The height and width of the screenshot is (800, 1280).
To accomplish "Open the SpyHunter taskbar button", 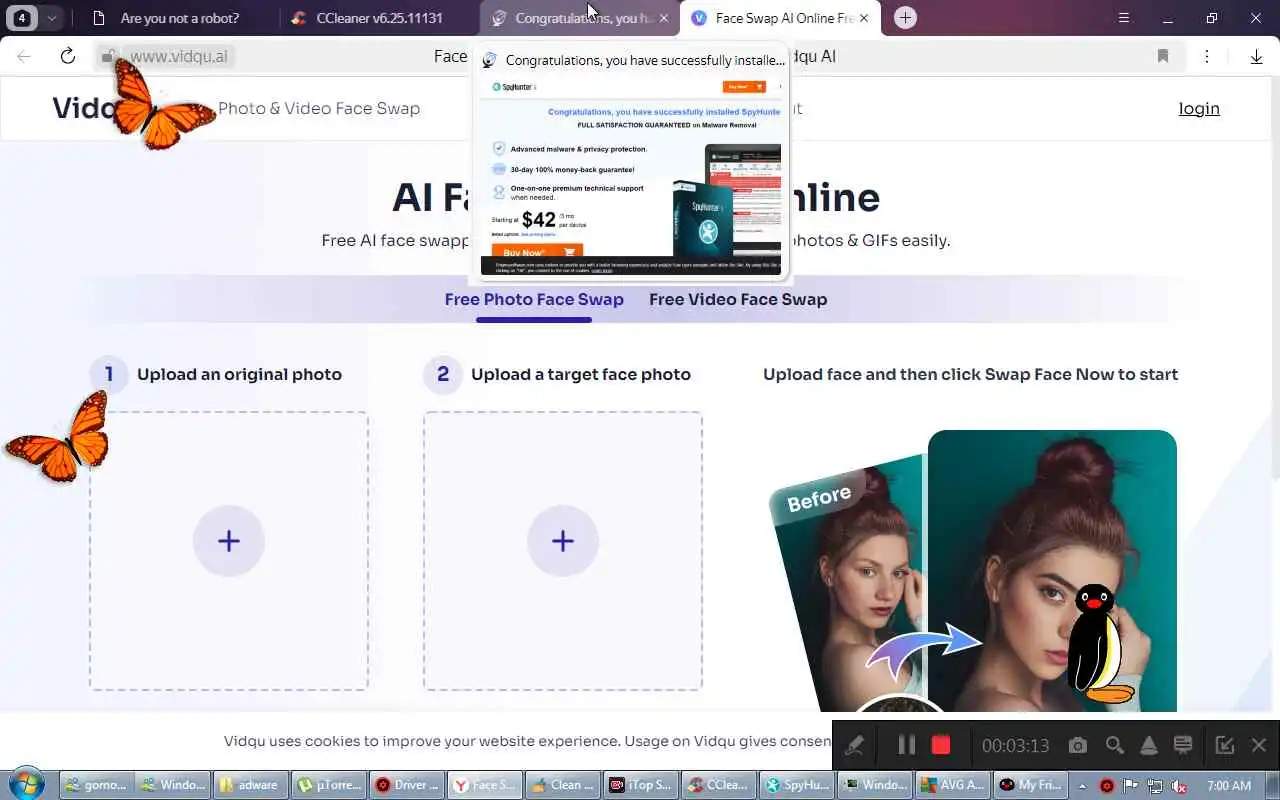I will pos(795,785).
